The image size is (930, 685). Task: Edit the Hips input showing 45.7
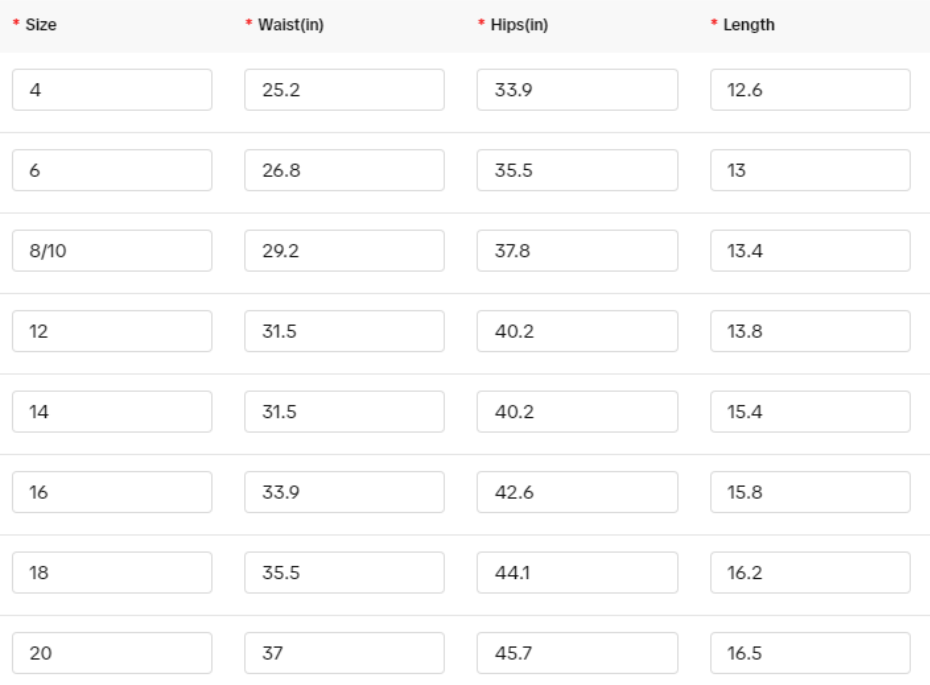click(577, 653)
